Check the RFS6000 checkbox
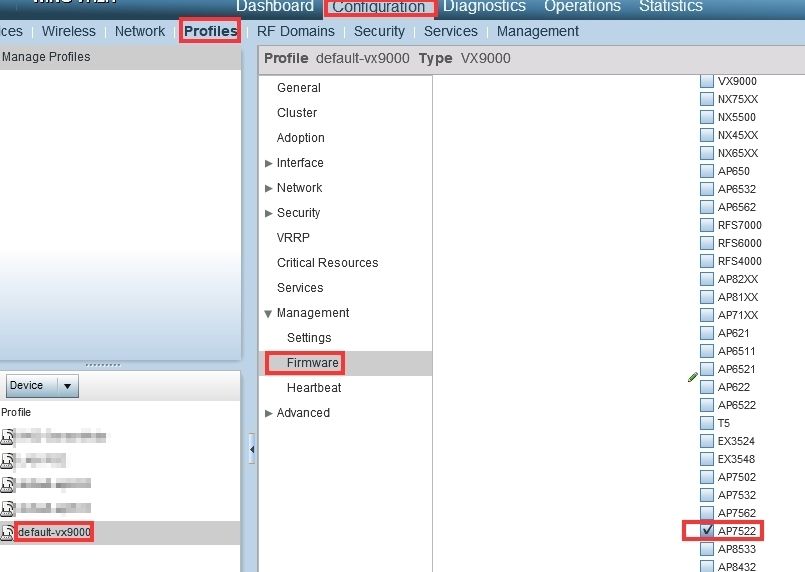The width and height of the screenshot is (805, 572). 707,243
